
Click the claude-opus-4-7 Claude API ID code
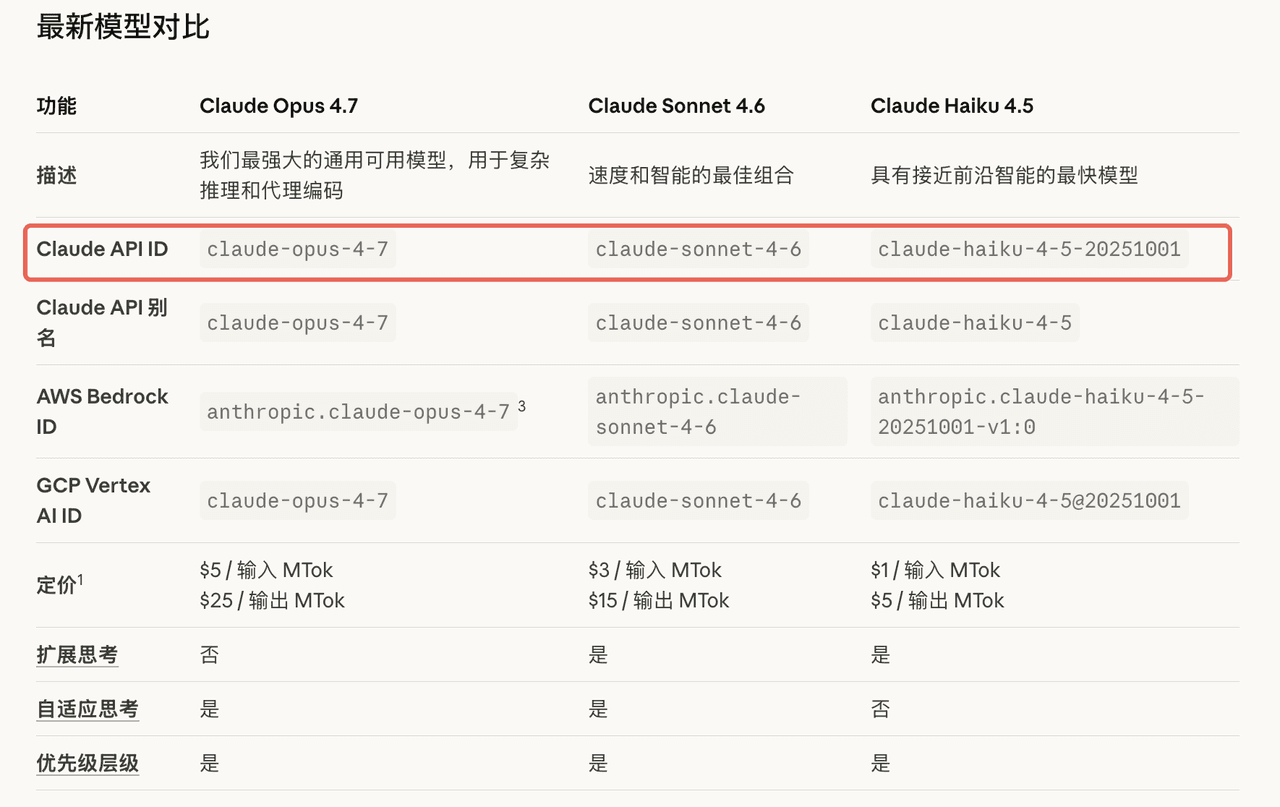[x=297, y=249]
